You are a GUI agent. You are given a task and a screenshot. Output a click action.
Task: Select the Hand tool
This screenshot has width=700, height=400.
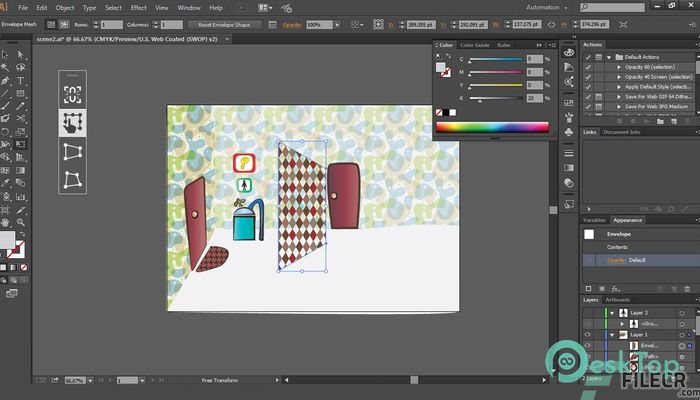click(x=5, y=222)
